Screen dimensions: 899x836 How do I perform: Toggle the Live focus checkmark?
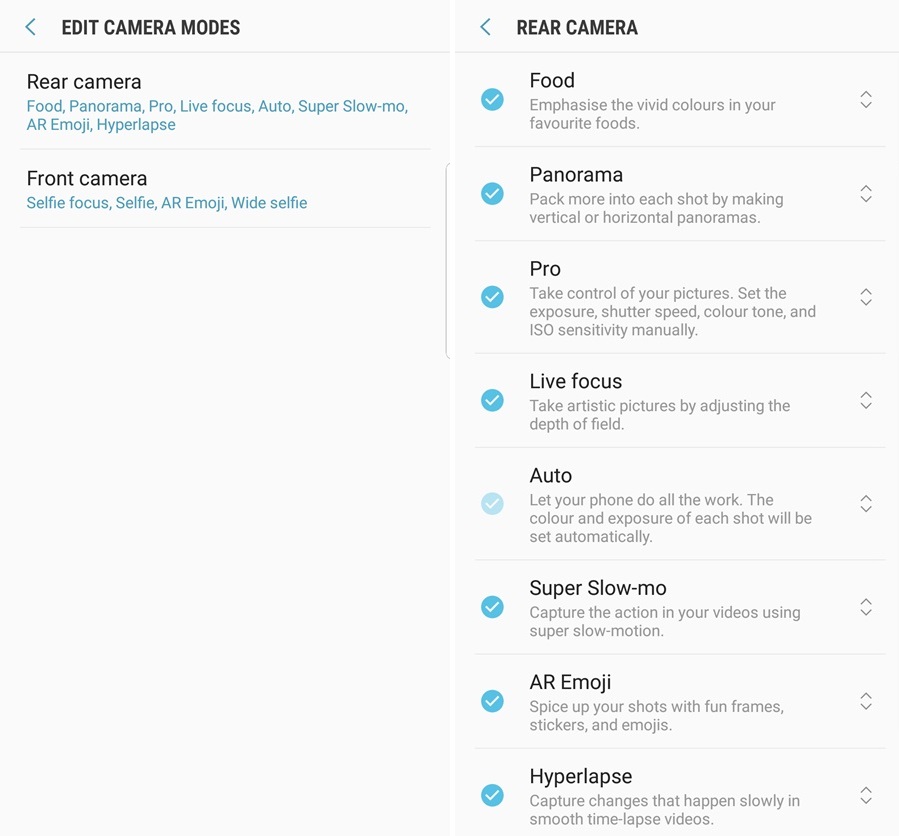pyautogui.click(x=492, y=400)
